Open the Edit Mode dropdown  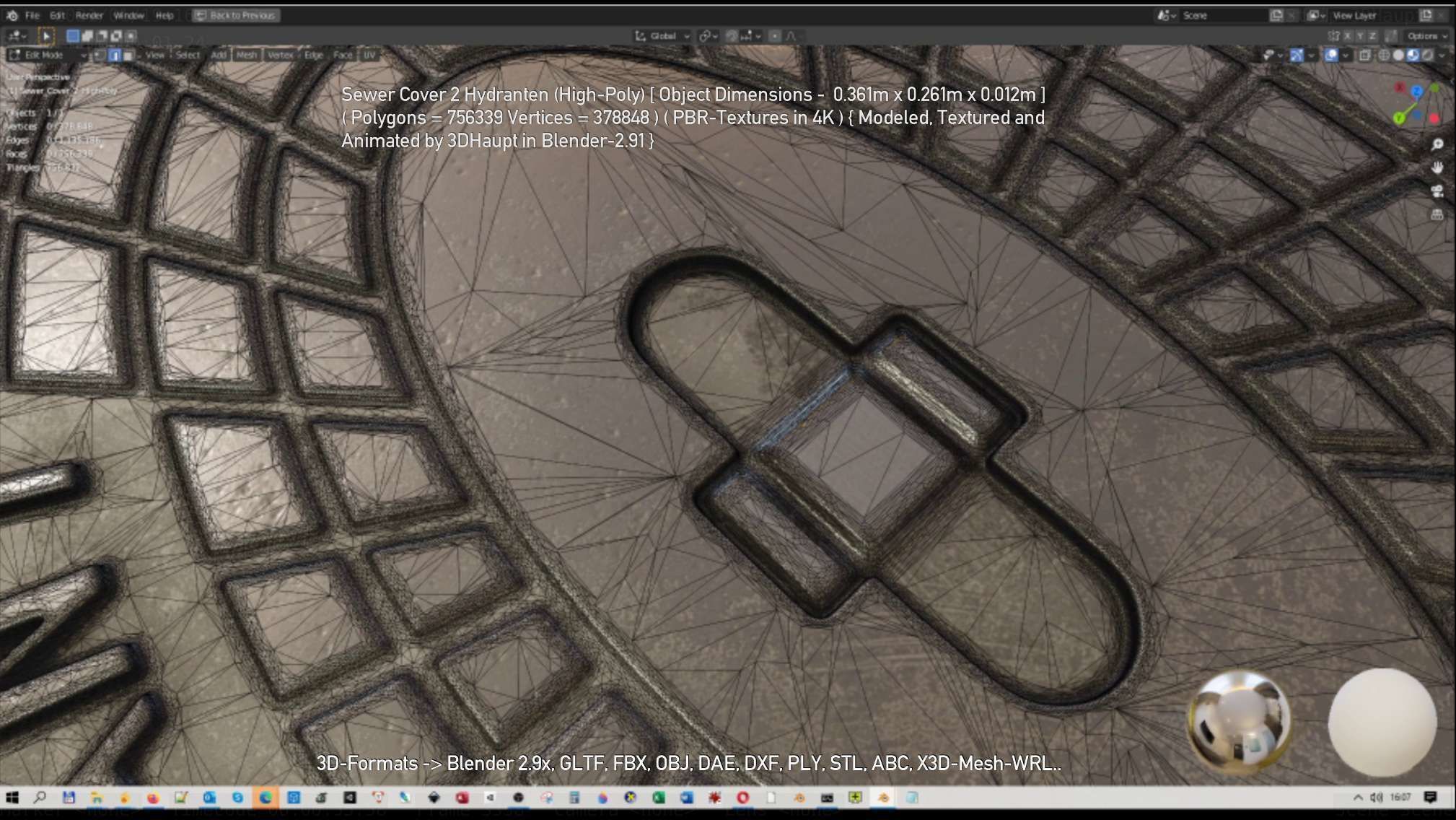point(48,55)
